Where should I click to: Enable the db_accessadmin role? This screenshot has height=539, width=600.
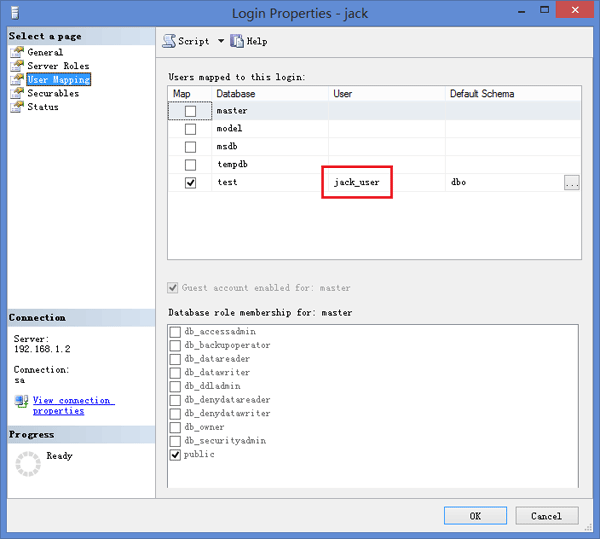(175, 332)
